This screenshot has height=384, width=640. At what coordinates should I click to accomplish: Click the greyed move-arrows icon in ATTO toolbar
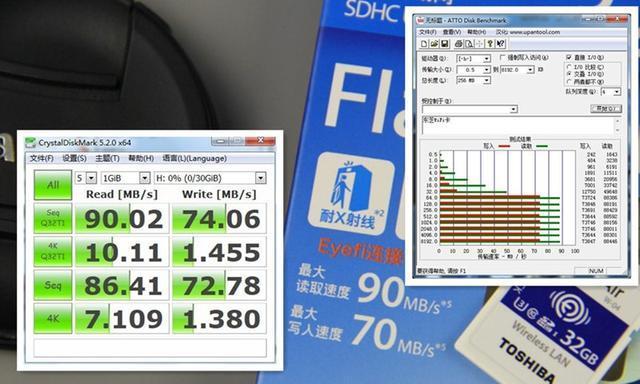click(x=480, y=43)
